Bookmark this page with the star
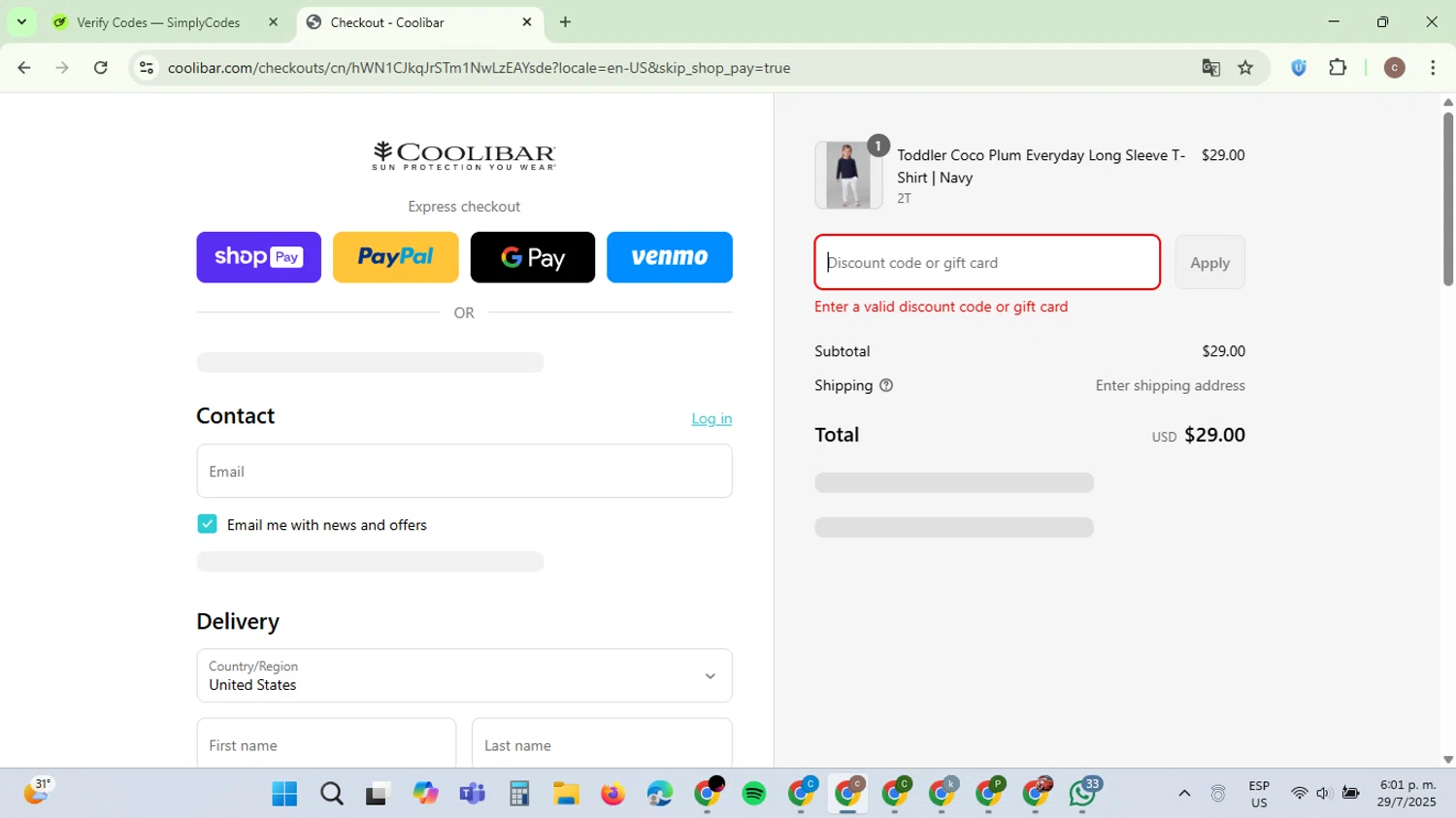This screenshot has width=1456, height=818. [1245, 68]
